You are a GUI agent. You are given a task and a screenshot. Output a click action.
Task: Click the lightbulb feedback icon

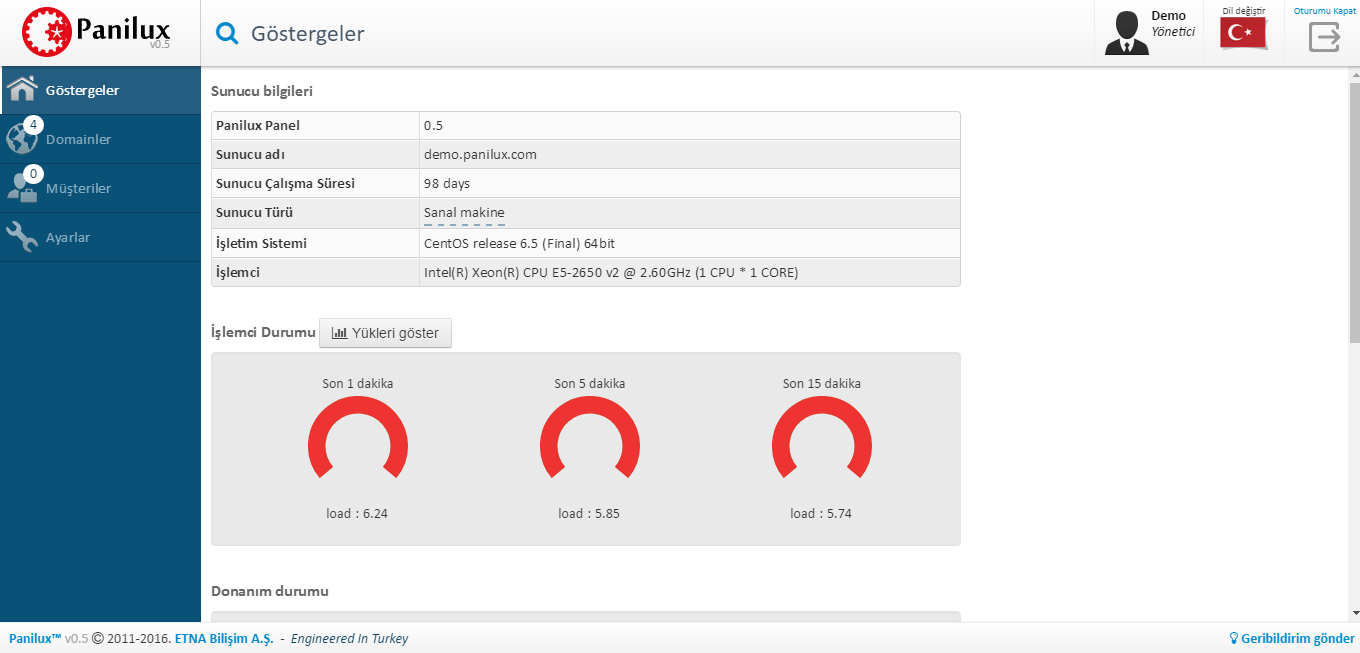point(1233,639)
